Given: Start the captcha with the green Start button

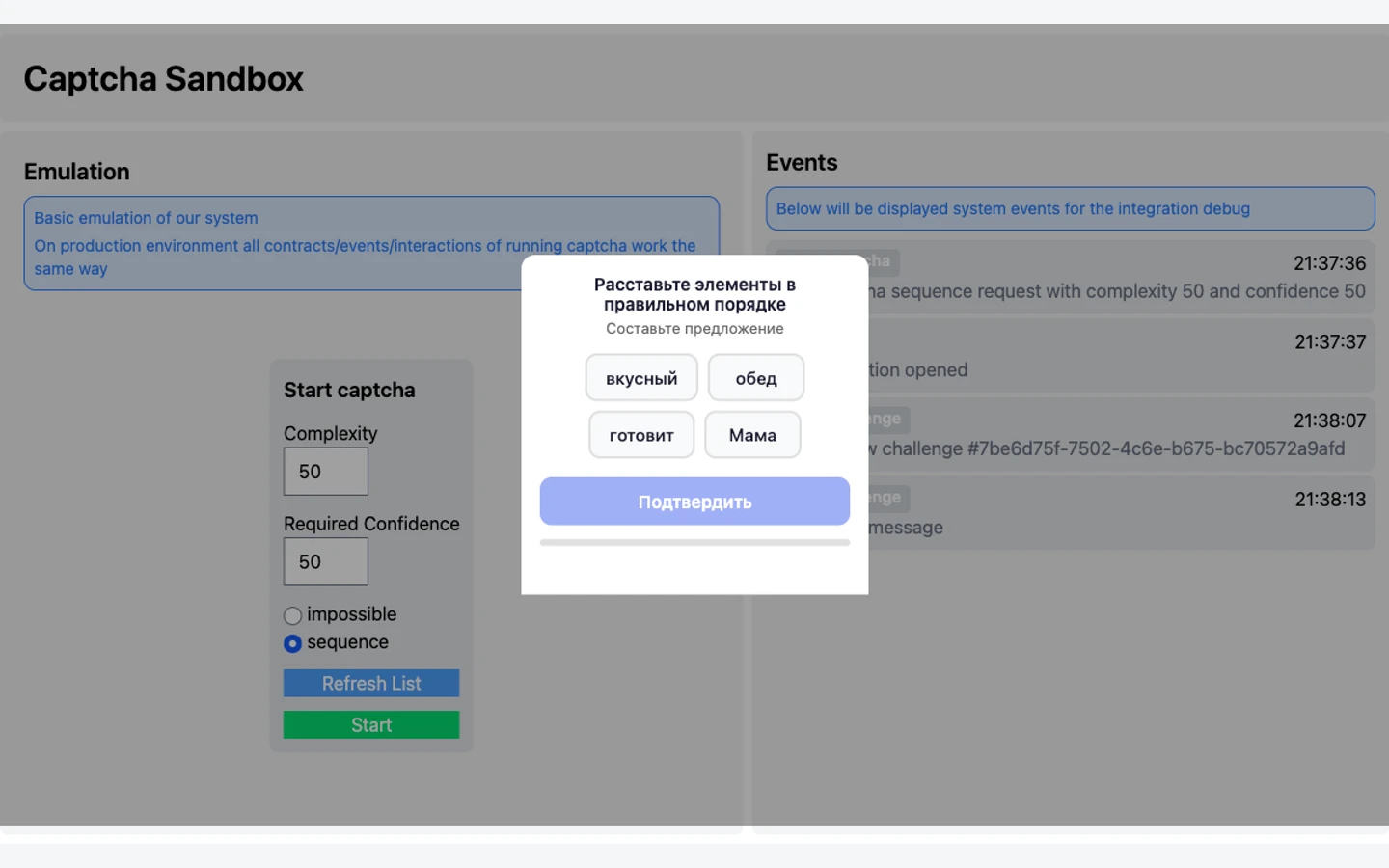Looking at the screenshot, I should (371, 725).
